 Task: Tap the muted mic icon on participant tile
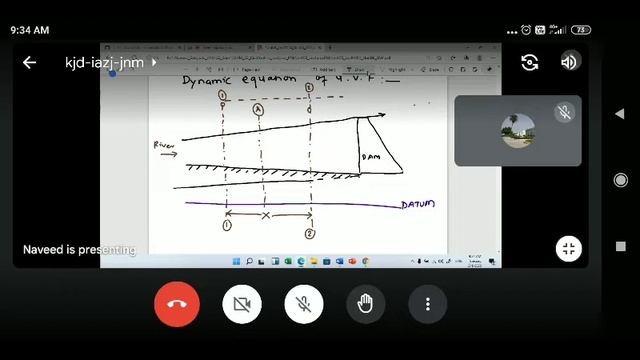coord(565,112)
